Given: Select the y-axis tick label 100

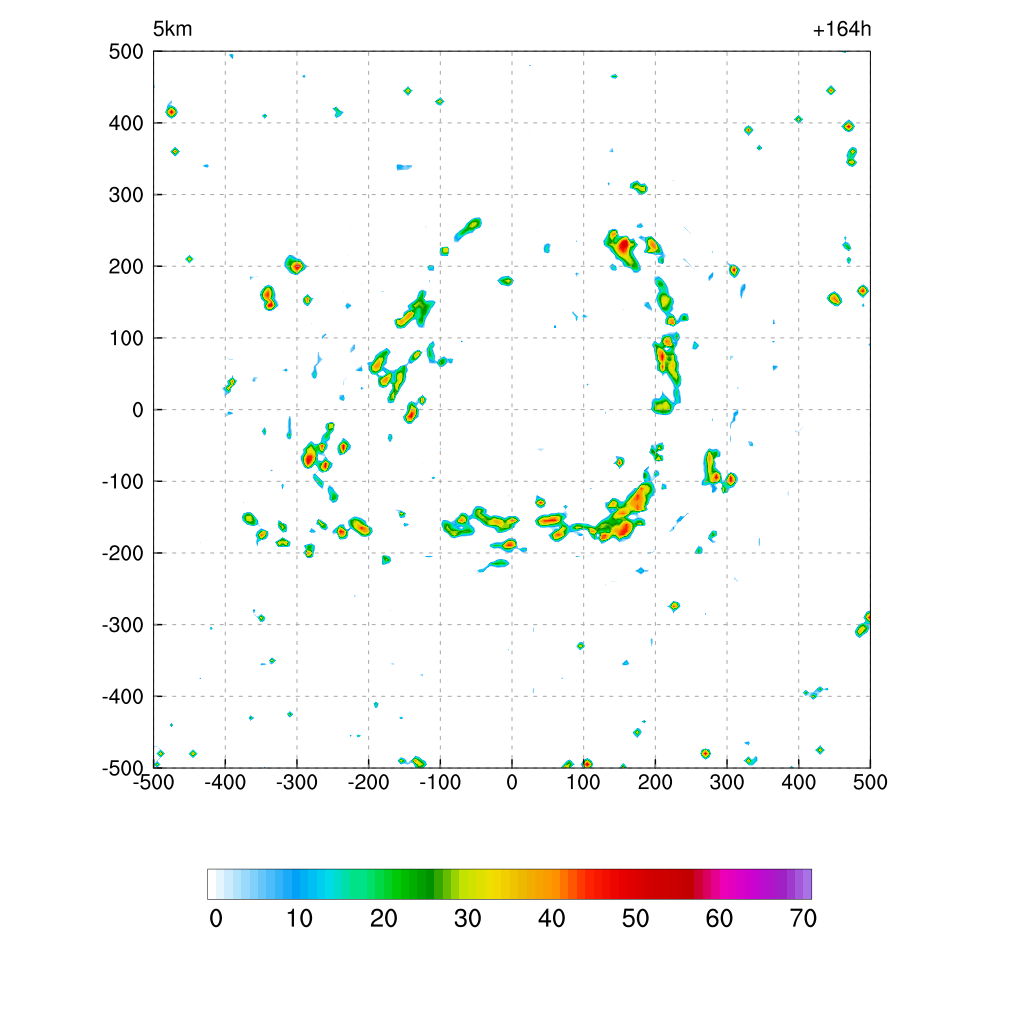Looking at the screenshot, I should (x=126, y=339).
